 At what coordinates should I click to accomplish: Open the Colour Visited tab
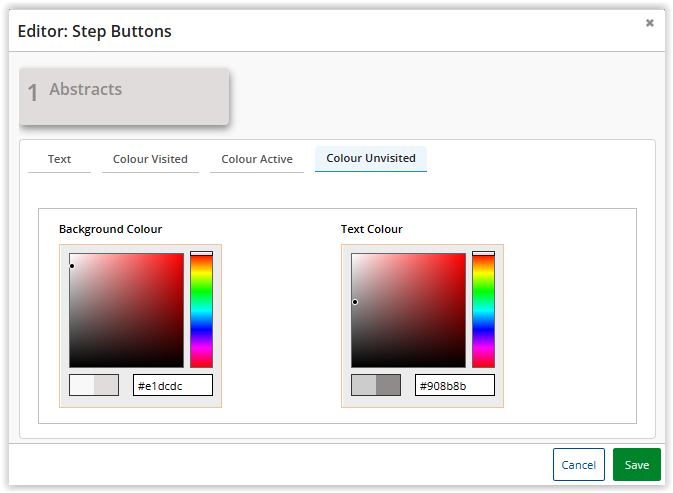pyautogui.click(x=150, y=159)
